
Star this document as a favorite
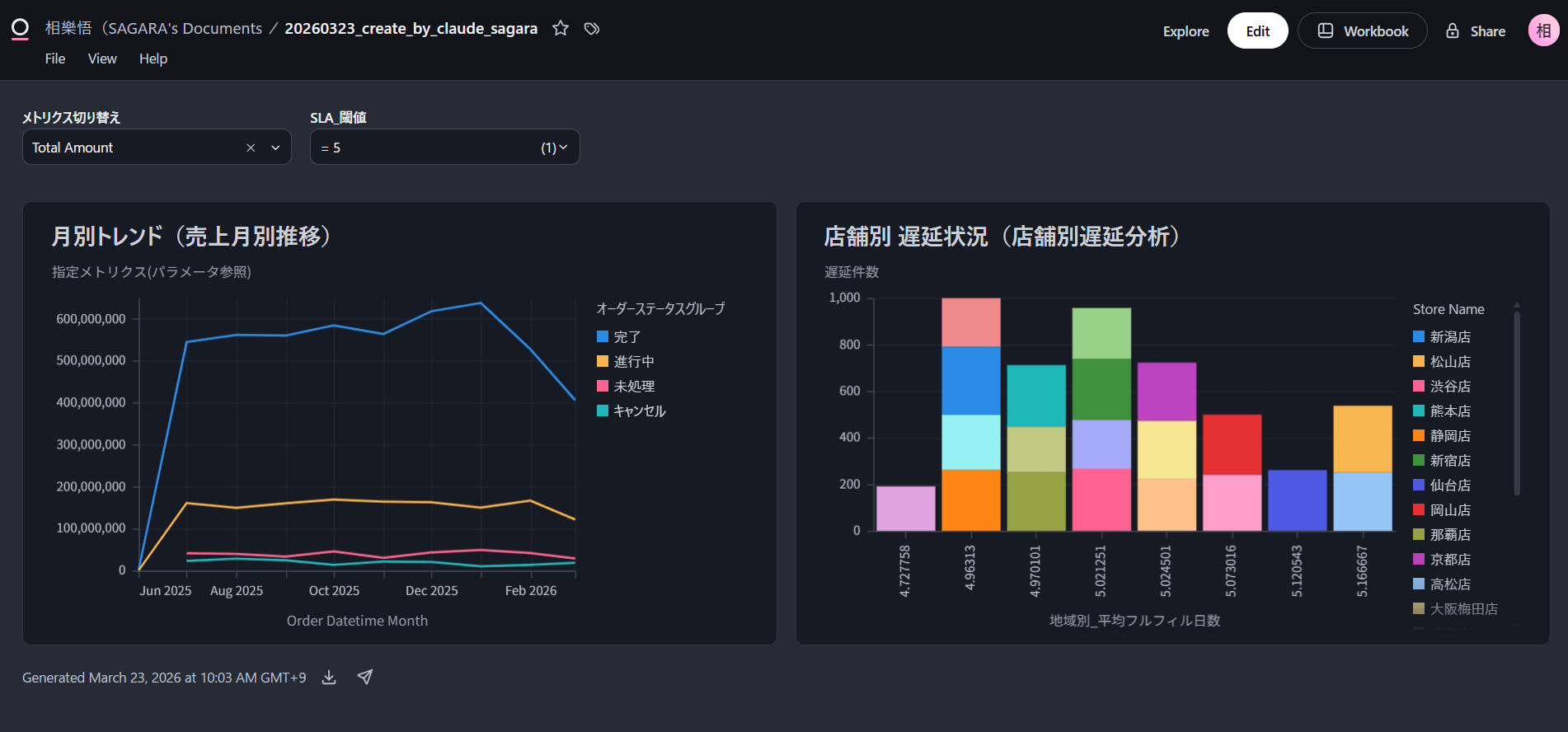tap(561, 29)
